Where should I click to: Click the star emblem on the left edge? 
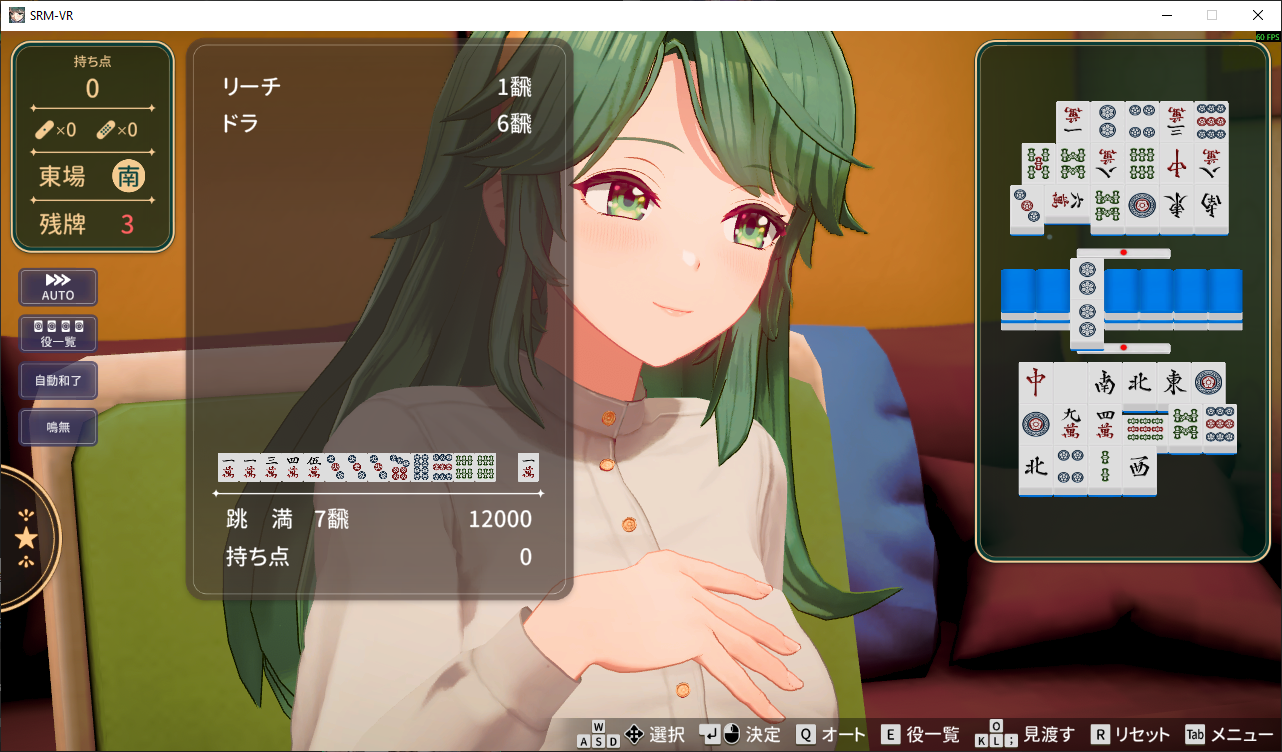coord(27,538)
